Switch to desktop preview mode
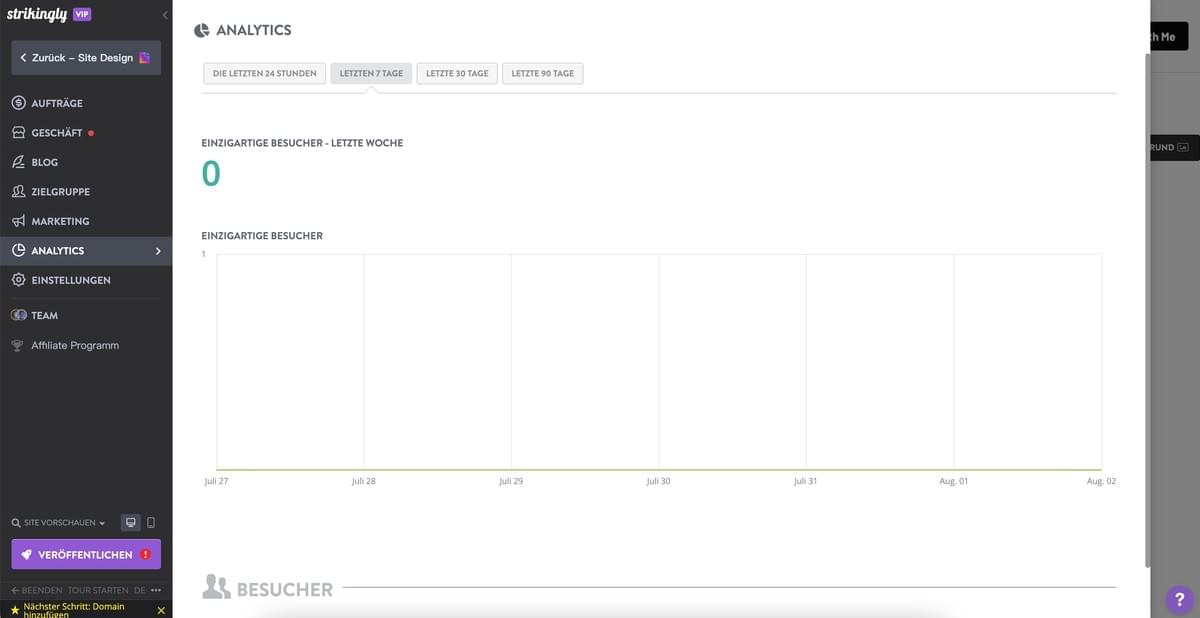Image resolution: width=1200 pixels, height=618 pixels. click(130, 522)
